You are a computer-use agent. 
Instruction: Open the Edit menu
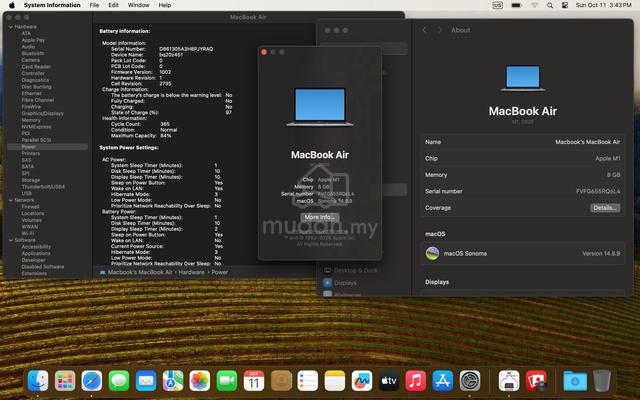click(113, 5)
